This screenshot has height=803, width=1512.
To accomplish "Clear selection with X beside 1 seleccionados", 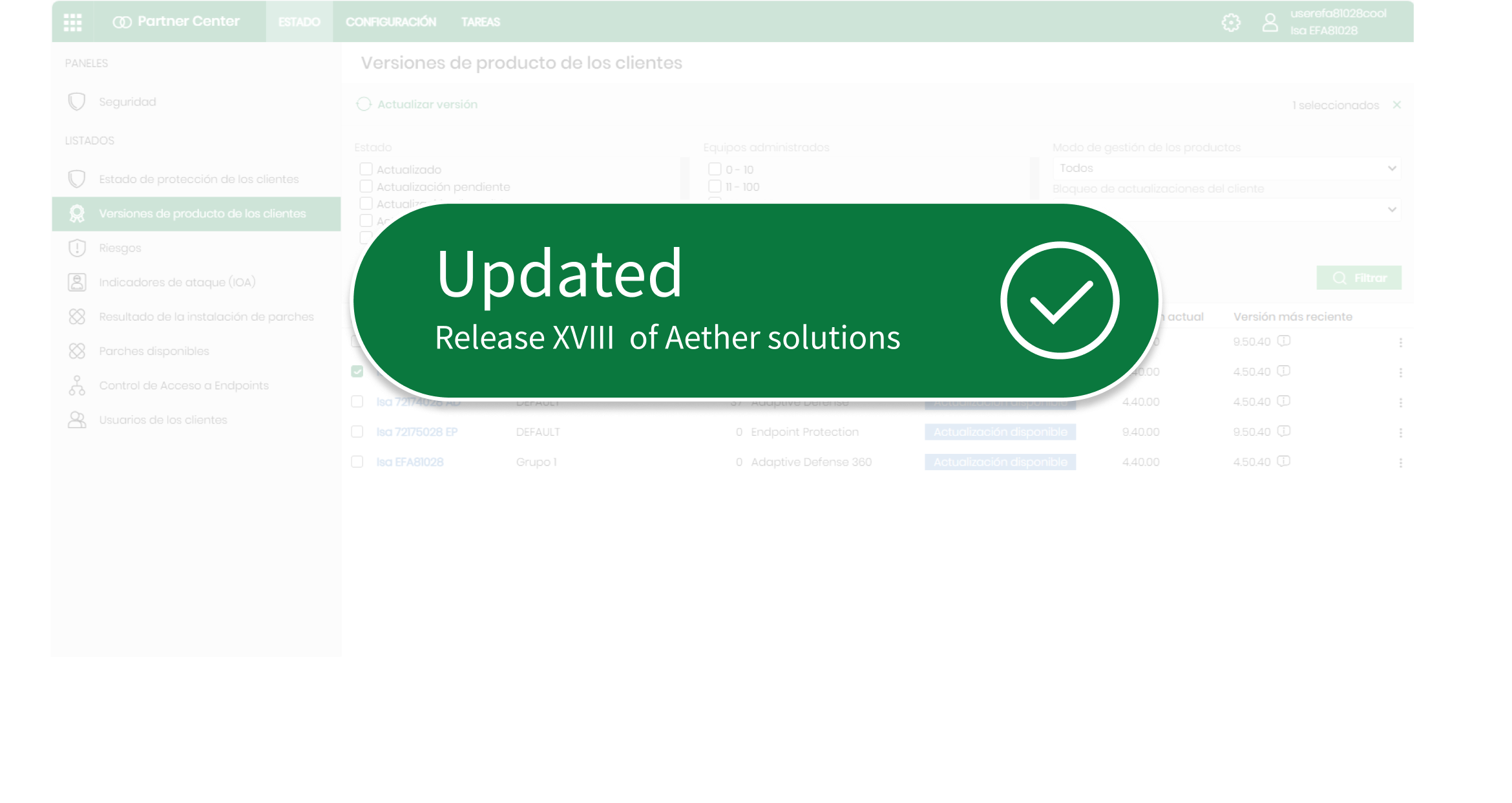I will (x=1396, y=105).
